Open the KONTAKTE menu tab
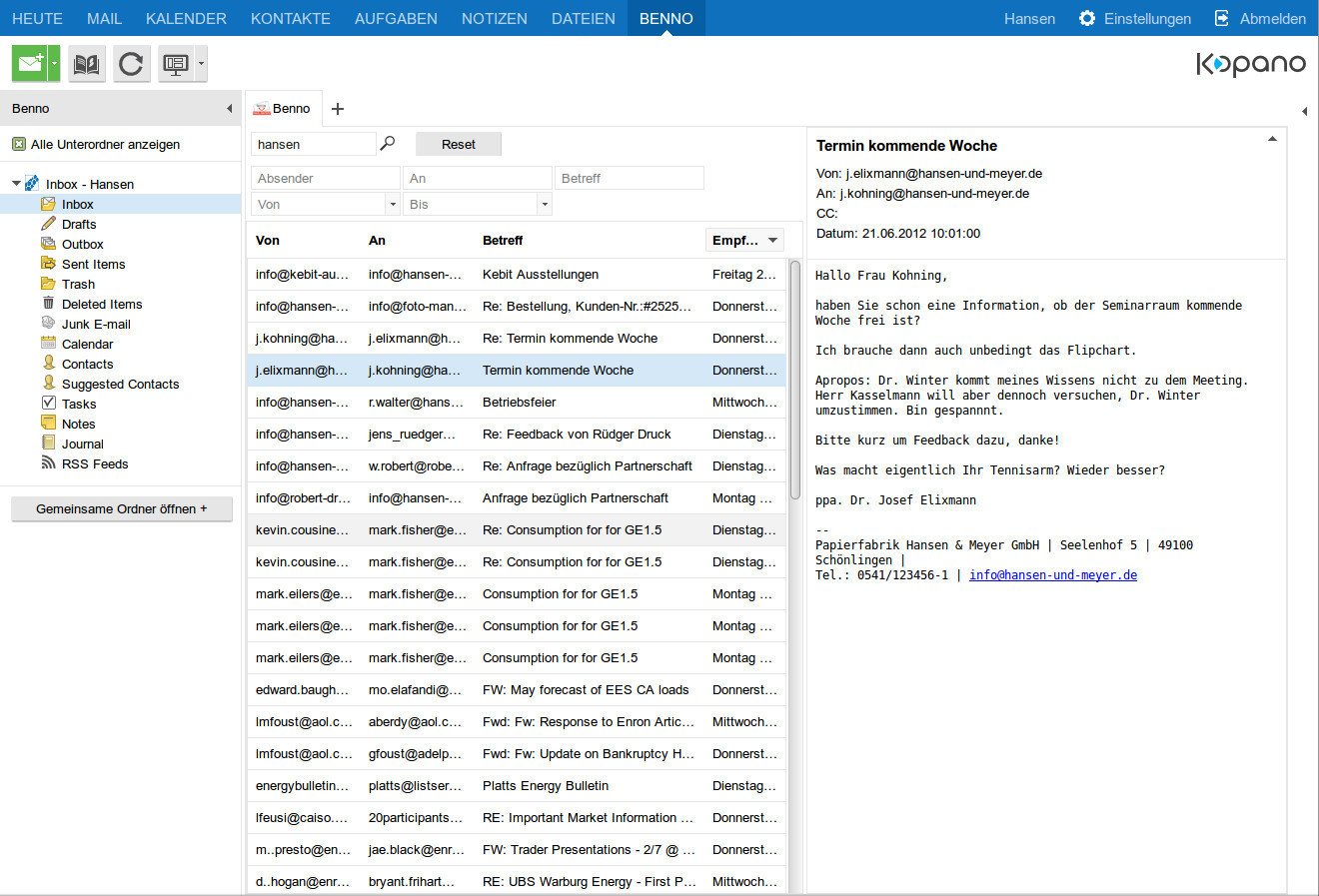 (290, 18)
